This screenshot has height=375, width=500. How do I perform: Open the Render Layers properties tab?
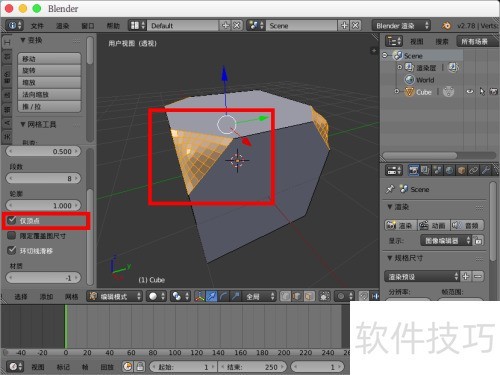click(x=425, y=170)
